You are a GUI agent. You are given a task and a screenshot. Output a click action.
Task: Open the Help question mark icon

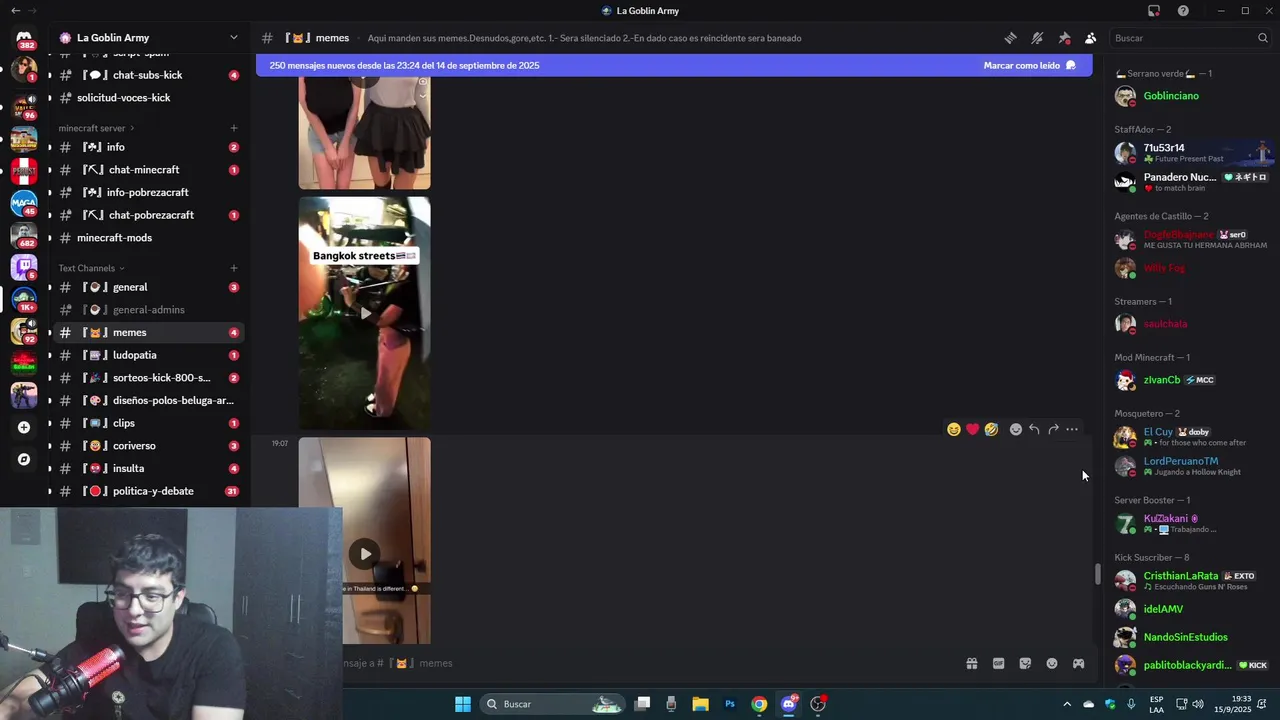(x=1183, y=11)
